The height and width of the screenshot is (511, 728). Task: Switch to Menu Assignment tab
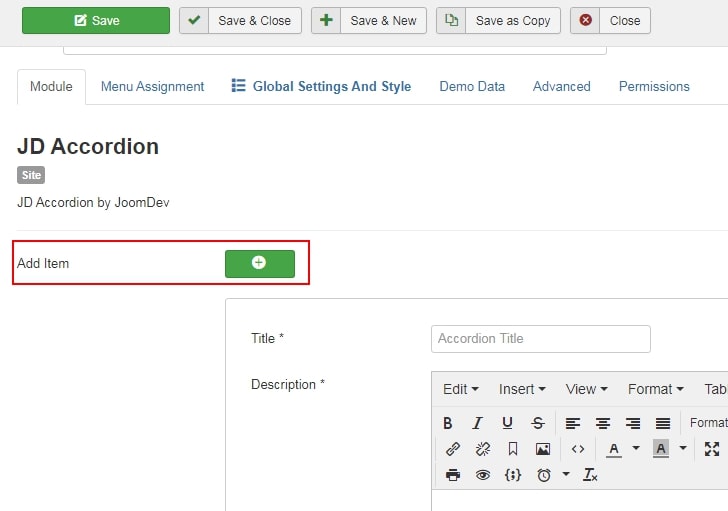[x=152, y=86]
